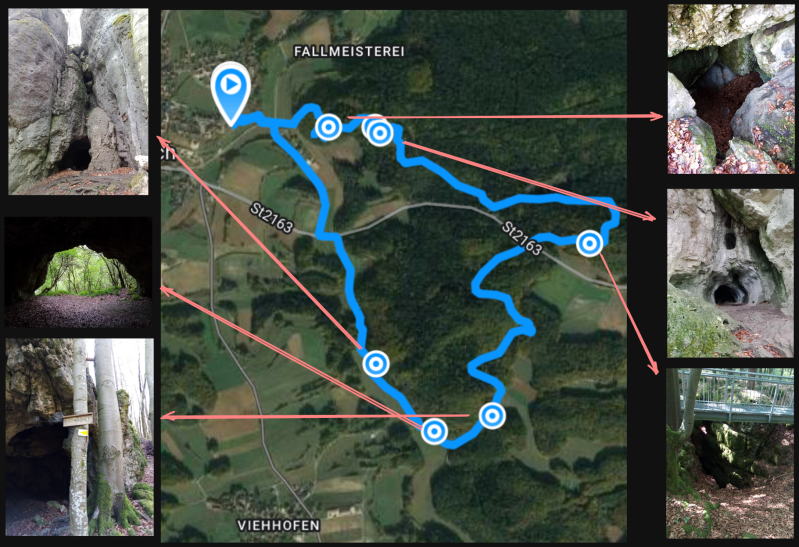Open the metal footbridge over cave photo
This screenshot has width=799, height=547.
pyautogui.click(x=730, y=453)
